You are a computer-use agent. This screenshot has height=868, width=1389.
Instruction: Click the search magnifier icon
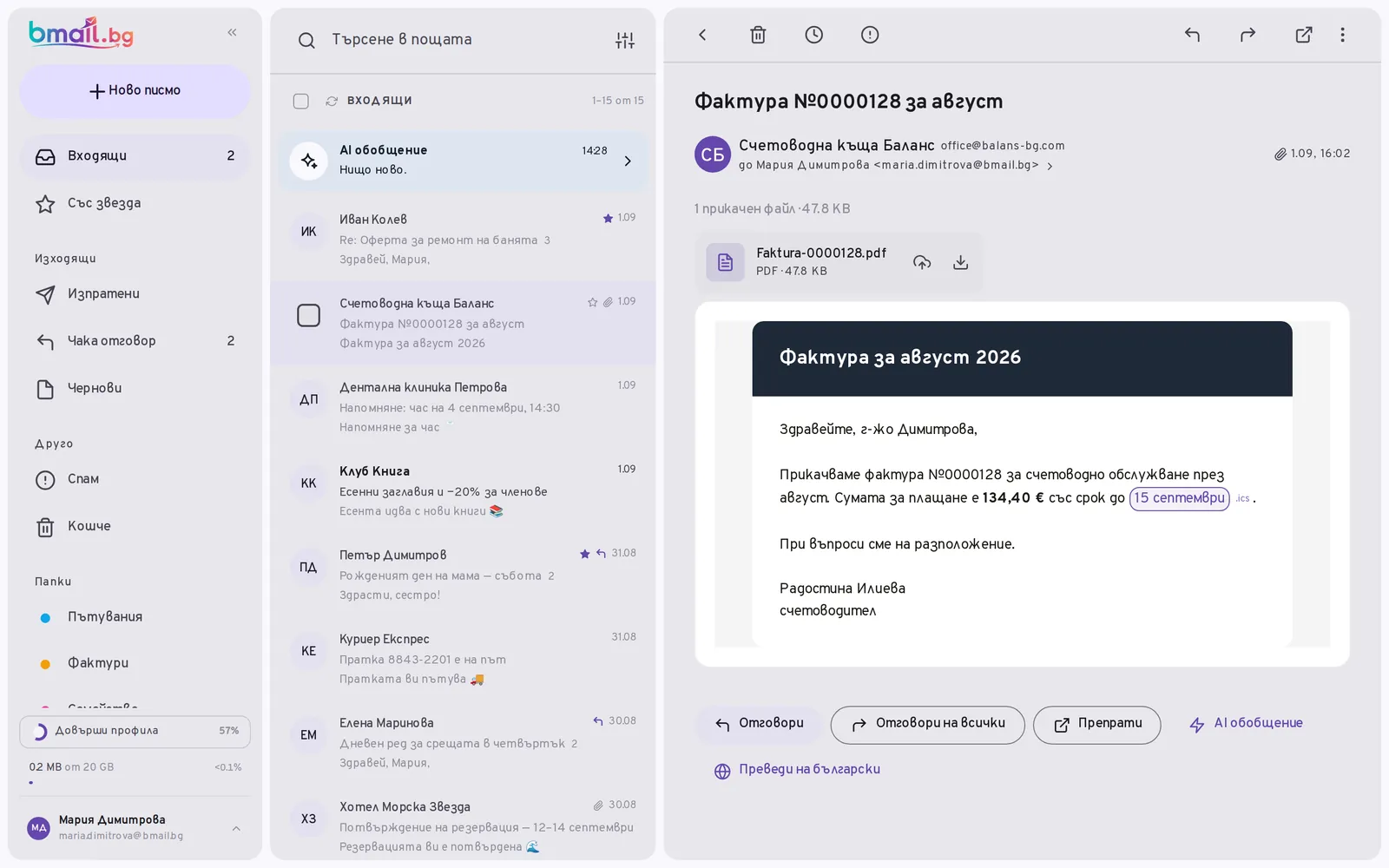[x=306, y=40]
